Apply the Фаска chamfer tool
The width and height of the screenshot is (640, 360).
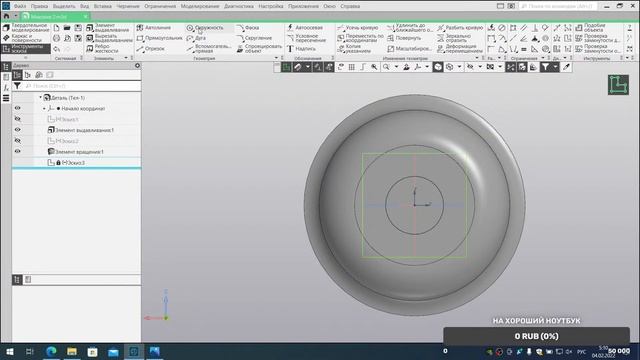pos(248,28)
